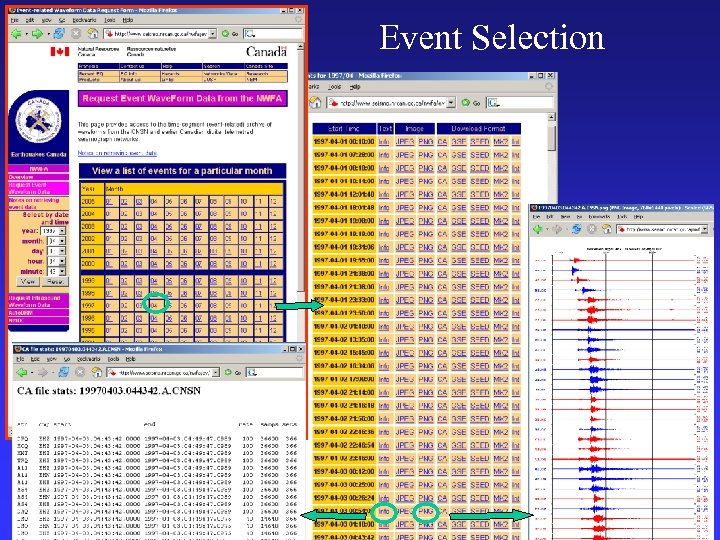Download MK2 for 1997-04-02 13:35:00 event
This screenshot has height=540, width=720.
click(501, 340)
